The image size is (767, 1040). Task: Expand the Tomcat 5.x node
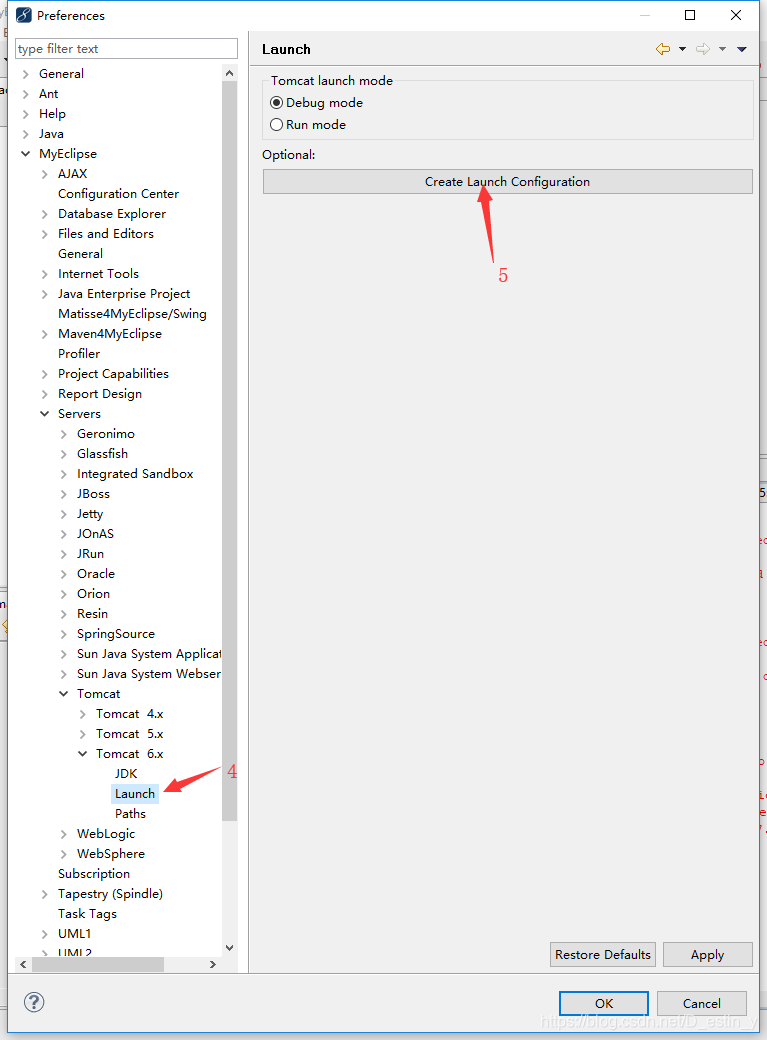(x=82, y=734)
